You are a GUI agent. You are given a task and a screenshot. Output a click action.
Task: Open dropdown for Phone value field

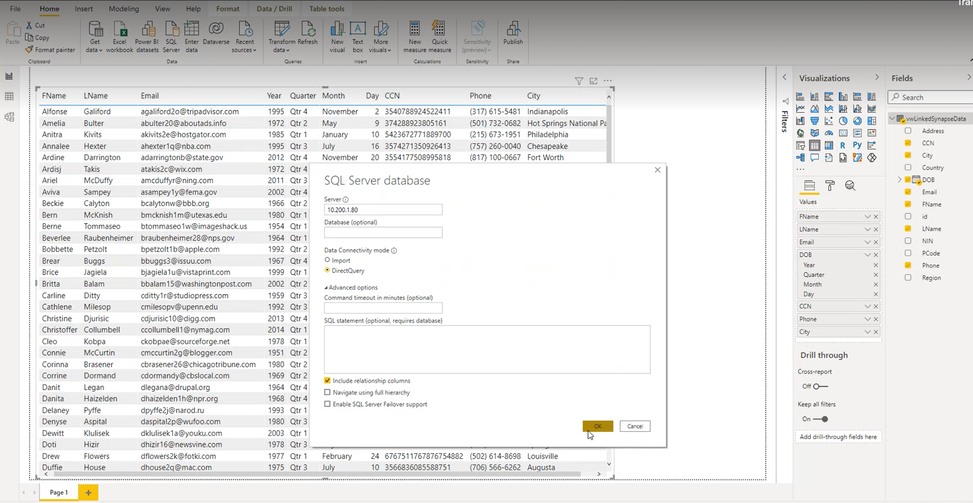[868, 319]
